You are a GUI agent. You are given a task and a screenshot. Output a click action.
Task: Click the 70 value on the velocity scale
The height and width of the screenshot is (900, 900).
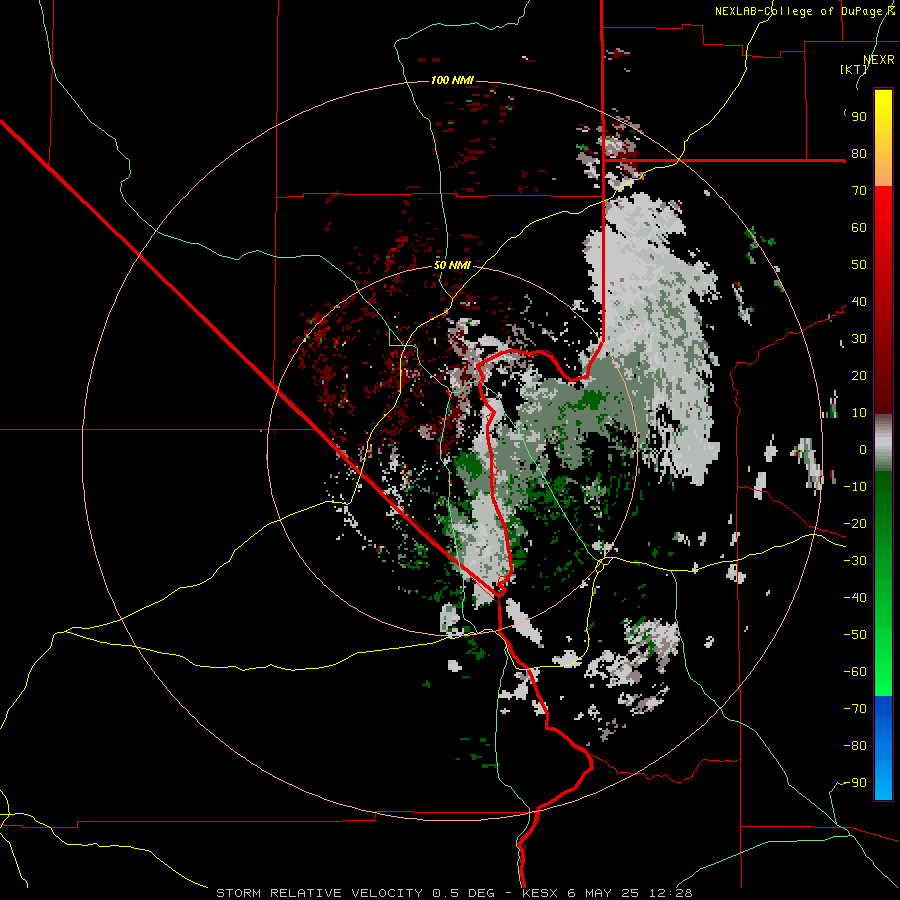point(859,191)
